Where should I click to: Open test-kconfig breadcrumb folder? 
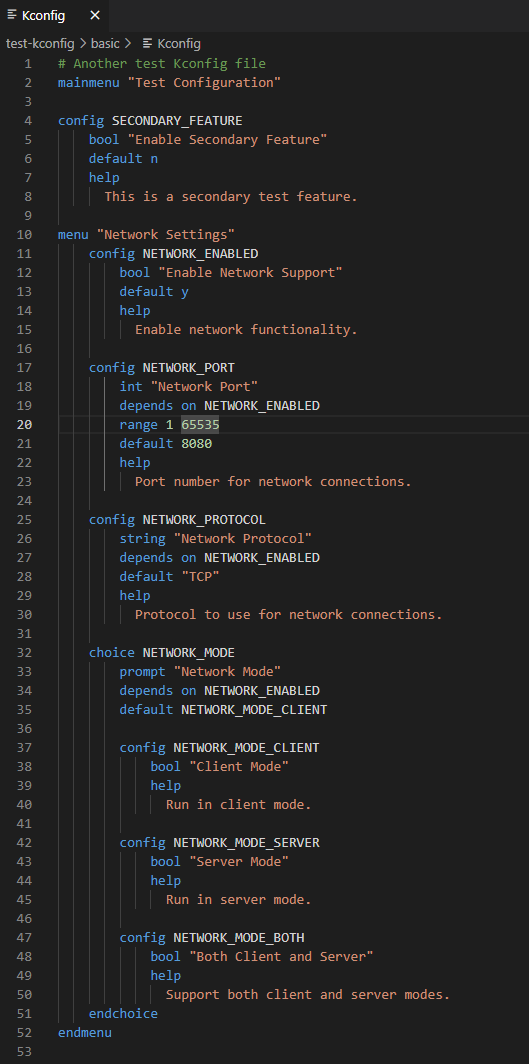41,43
